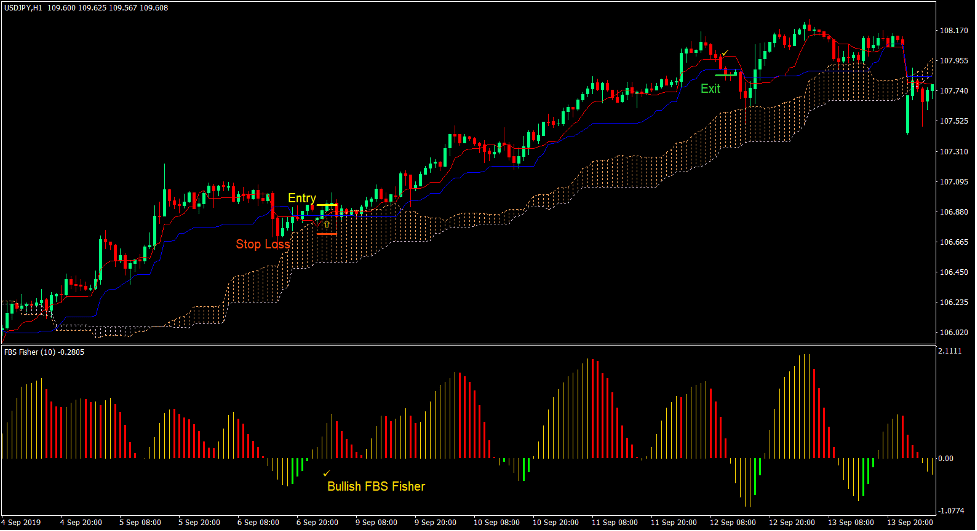Click the Exit text label
The height and width of the screenshot is (531, 977).
pyautogui.click(x=710, y=89)
